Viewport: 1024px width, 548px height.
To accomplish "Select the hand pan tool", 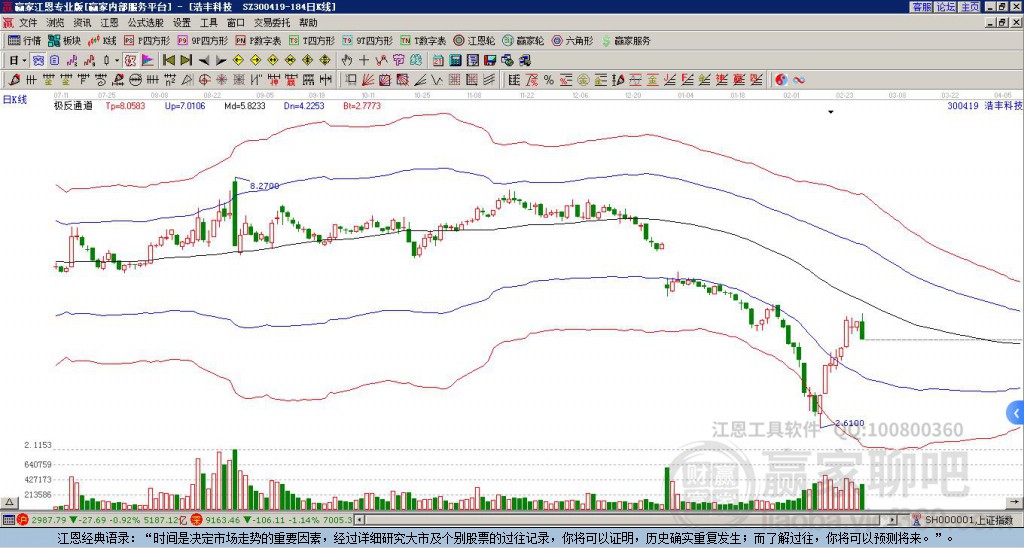I will (x=347, y=61).
